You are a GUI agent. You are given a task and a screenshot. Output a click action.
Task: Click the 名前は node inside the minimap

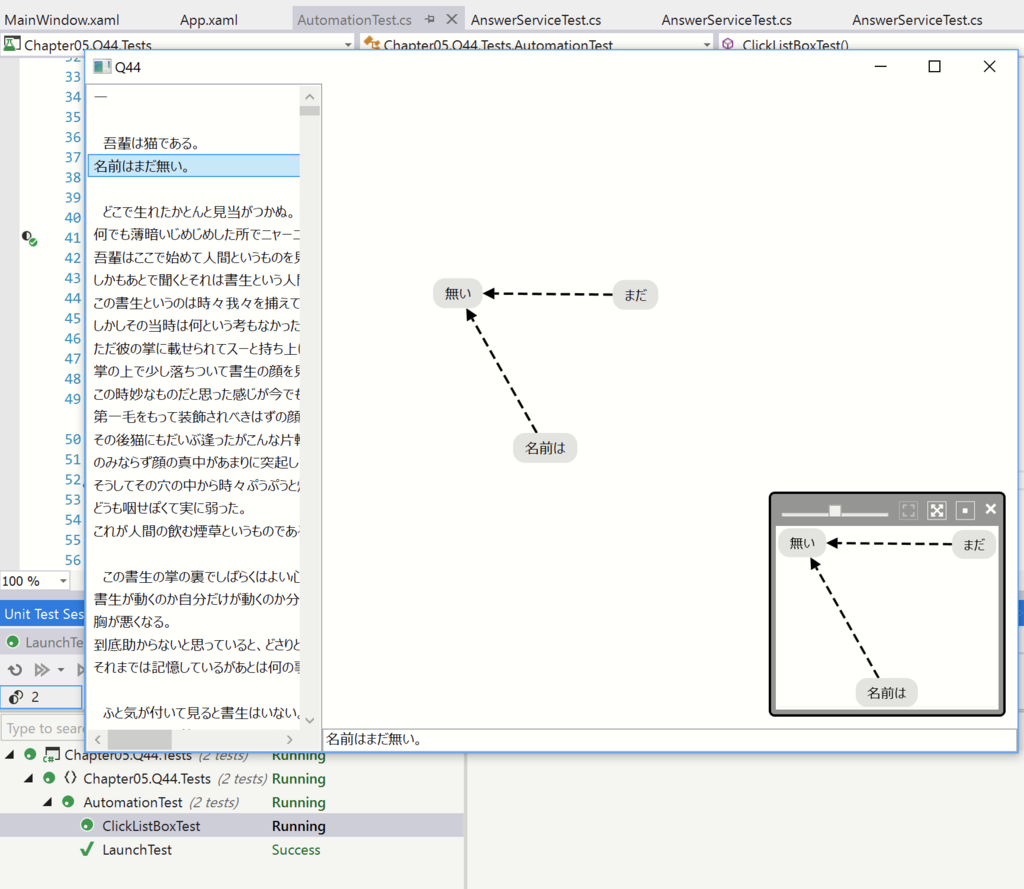886,692
